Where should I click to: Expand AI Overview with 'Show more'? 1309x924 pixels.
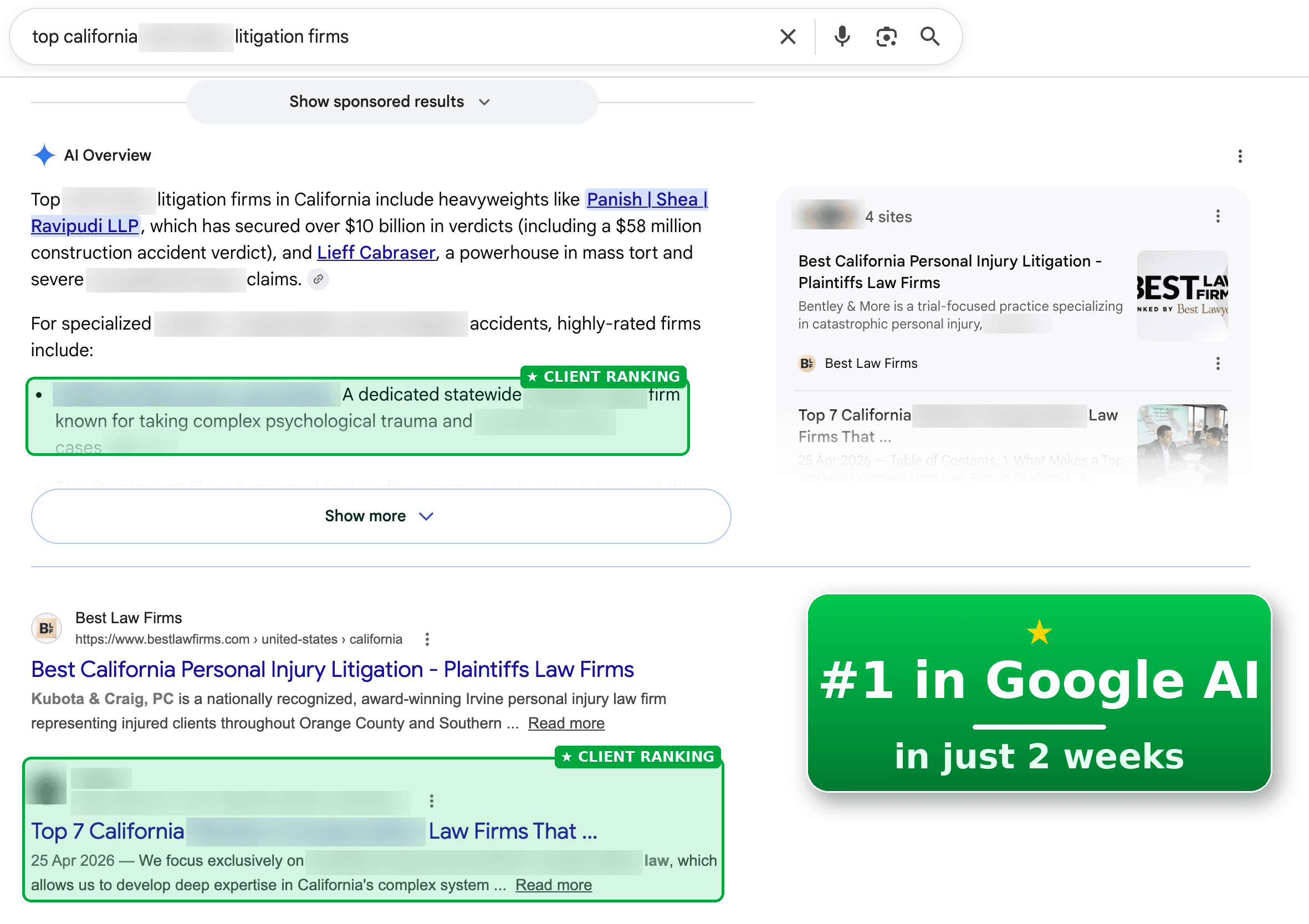[x=381, y=516]
